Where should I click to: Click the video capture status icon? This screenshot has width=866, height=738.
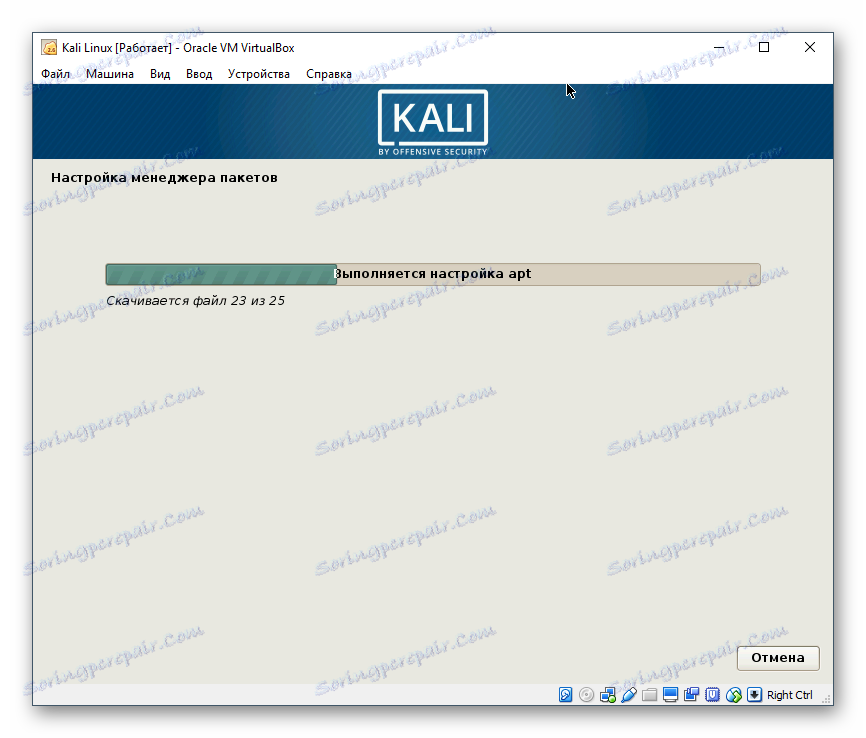click(691, 694)
